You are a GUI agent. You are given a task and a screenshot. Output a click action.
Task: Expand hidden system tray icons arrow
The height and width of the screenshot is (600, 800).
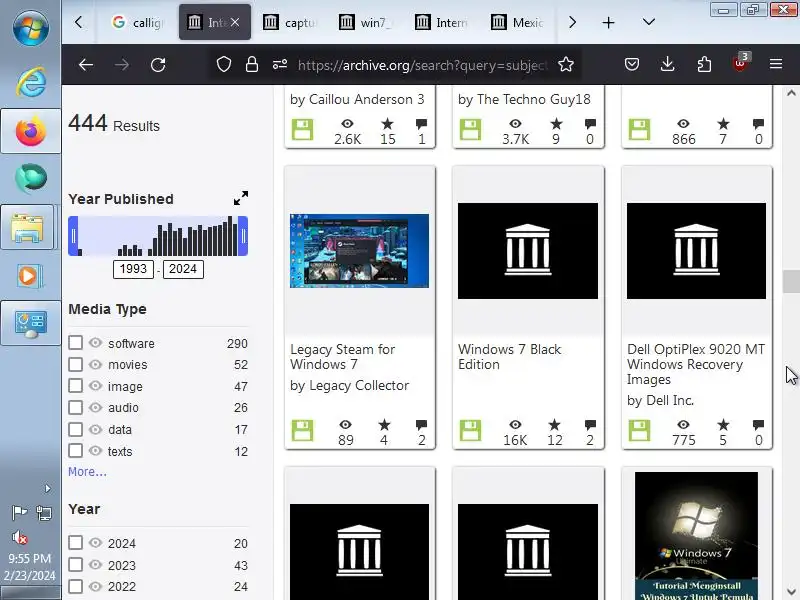pos(47,489)
